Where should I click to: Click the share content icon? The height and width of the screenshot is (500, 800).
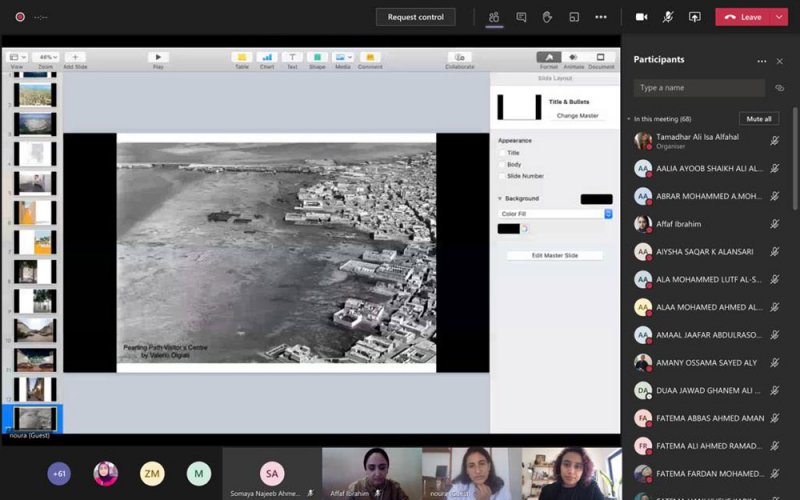(694, 17)
